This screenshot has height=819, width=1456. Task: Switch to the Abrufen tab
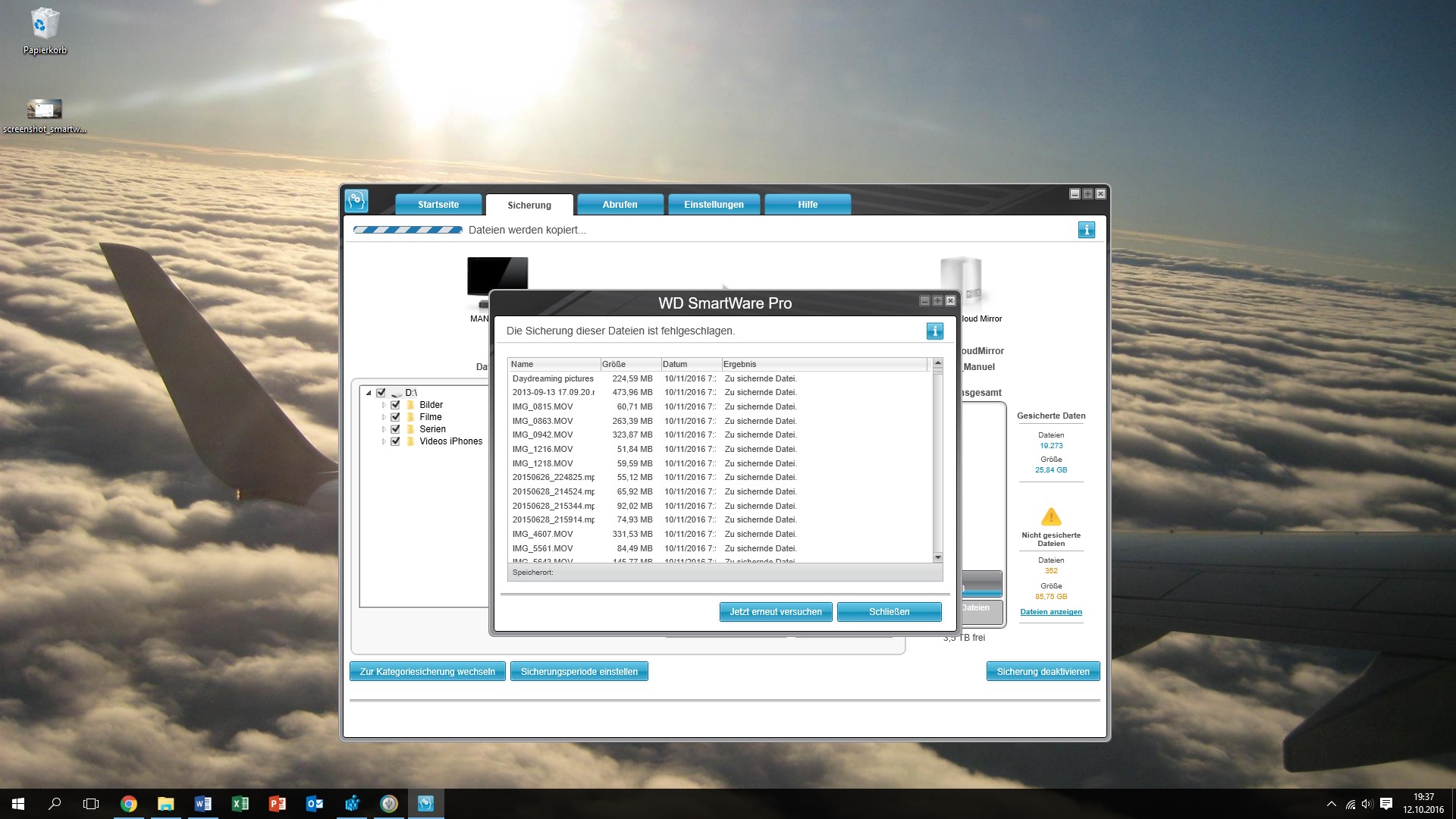620,205
